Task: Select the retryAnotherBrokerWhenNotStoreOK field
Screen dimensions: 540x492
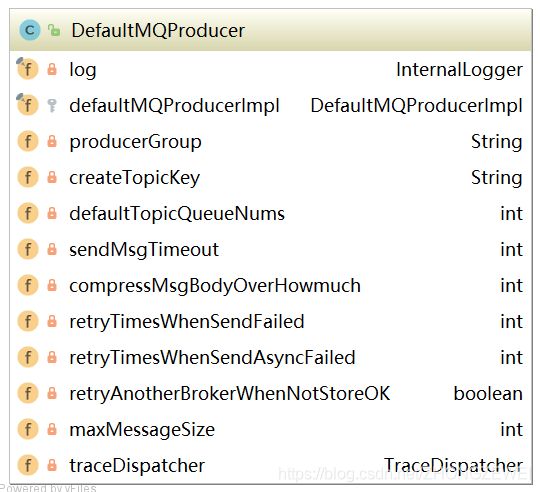Action: pos(271,393)
